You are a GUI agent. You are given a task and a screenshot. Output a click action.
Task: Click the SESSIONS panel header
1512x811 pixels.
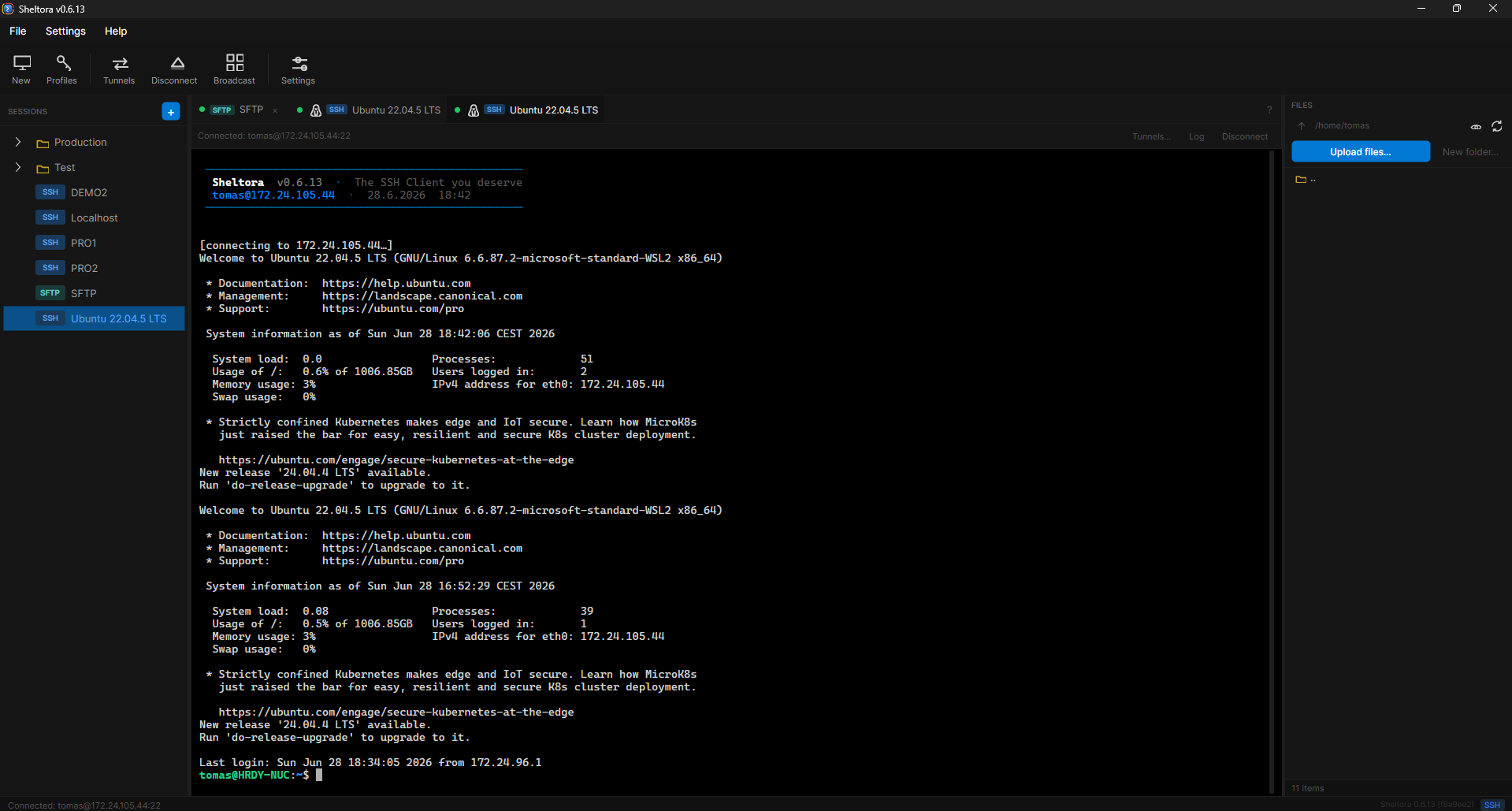point(28,112)
